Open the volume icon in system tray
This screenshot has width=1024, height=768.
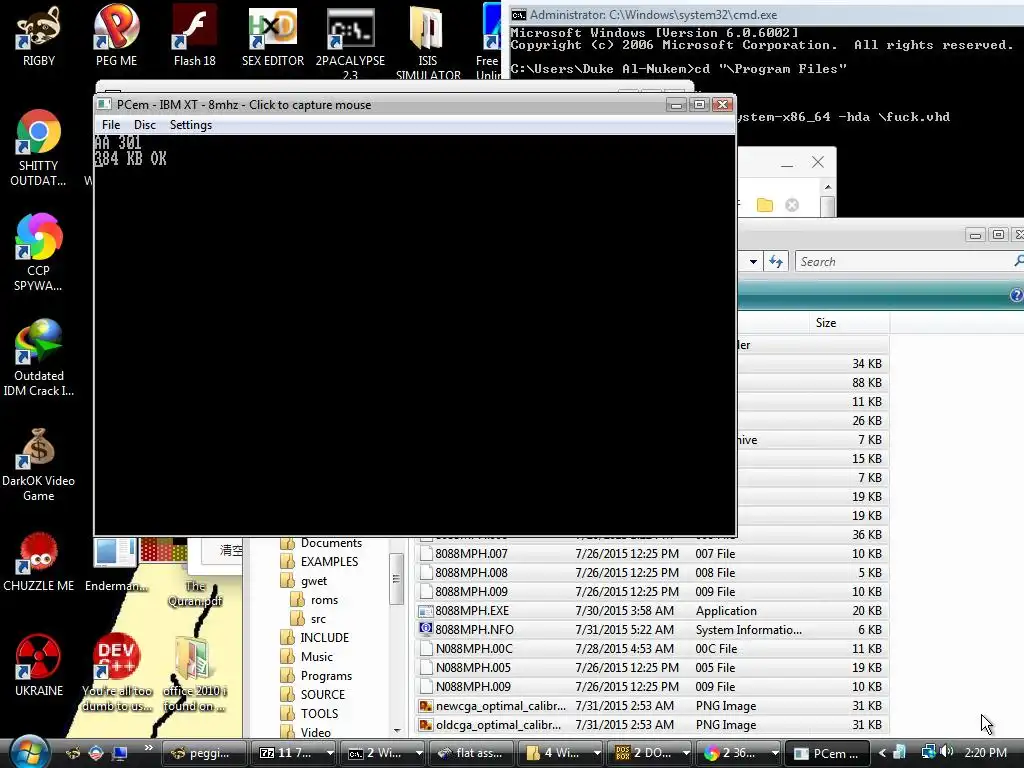click(946, 752)
